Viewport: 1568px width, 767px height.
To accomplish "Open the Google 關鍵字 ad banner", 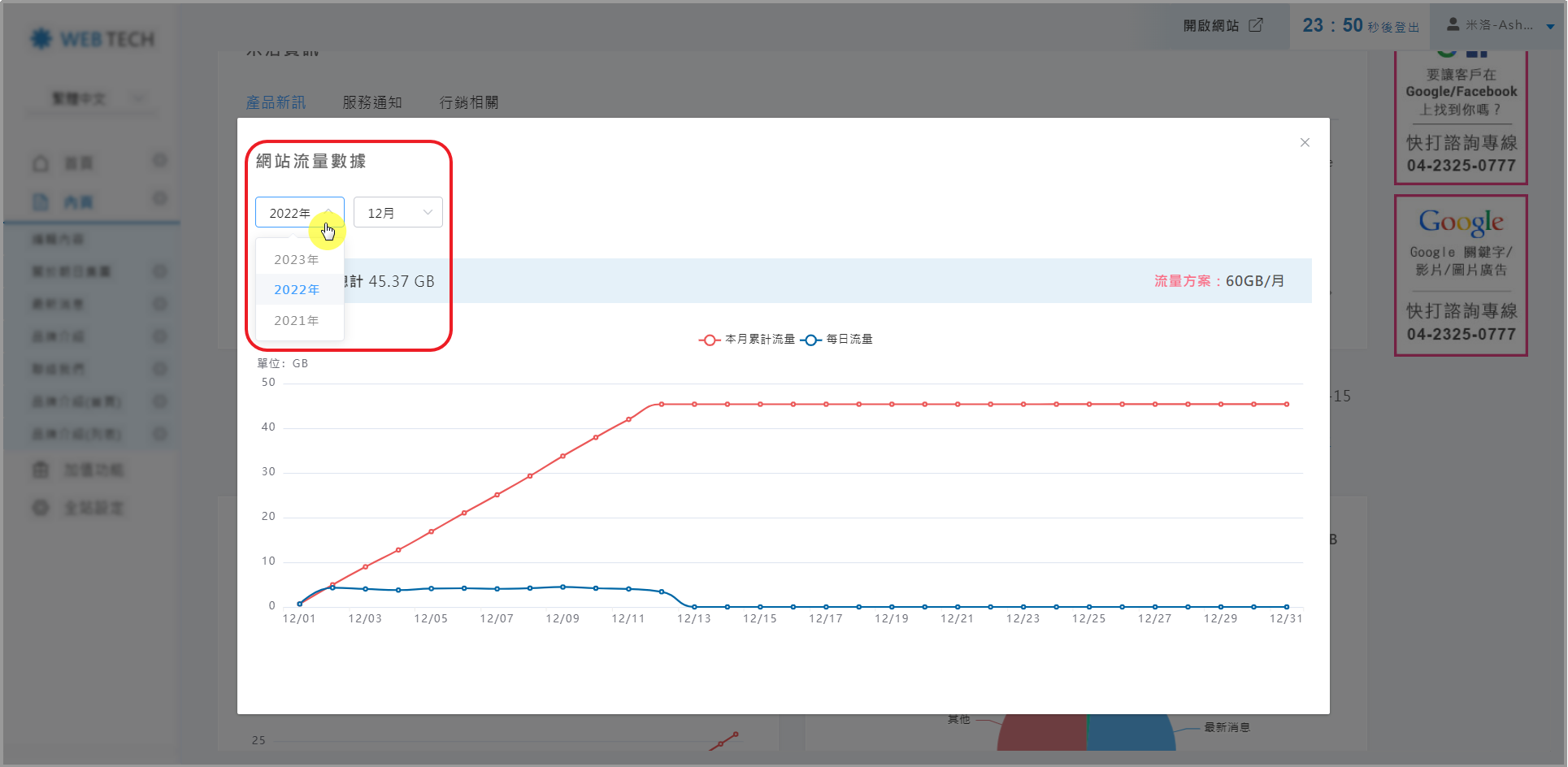I will pos(1461,275).
